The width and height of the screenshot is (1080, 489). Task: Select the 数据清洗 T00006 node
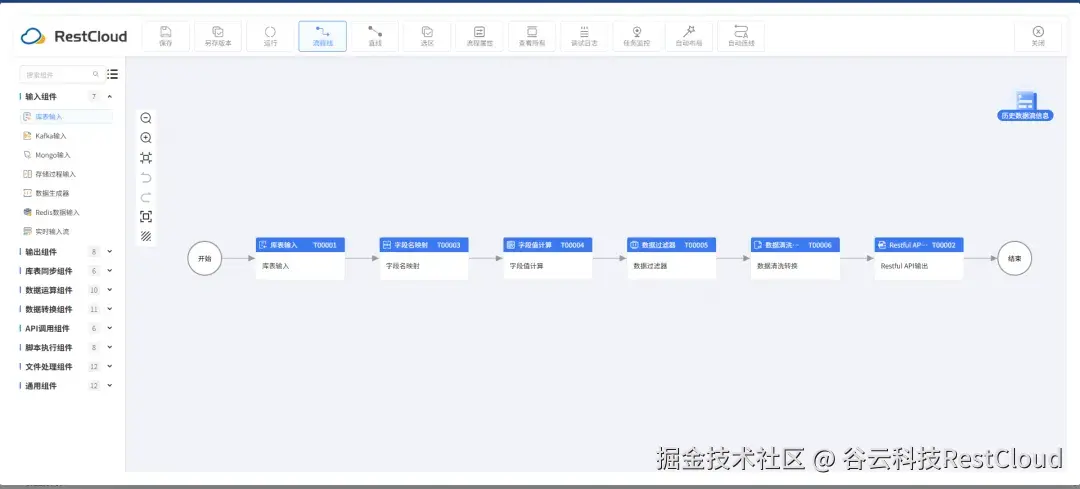tap(796, 258)
